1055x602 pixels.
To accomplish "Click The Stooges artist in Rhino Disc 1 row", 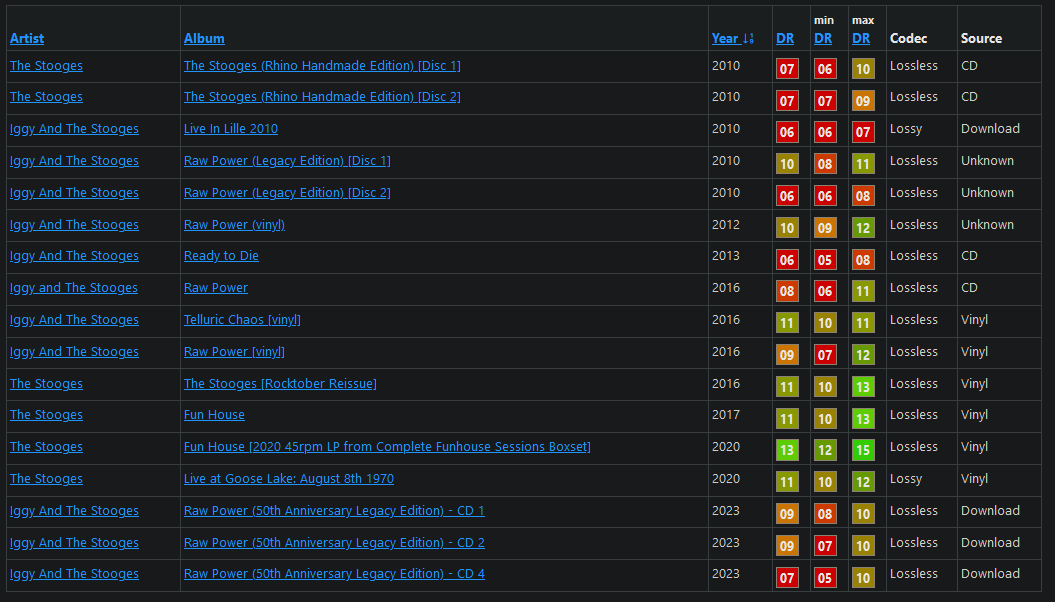I will 46,66.
